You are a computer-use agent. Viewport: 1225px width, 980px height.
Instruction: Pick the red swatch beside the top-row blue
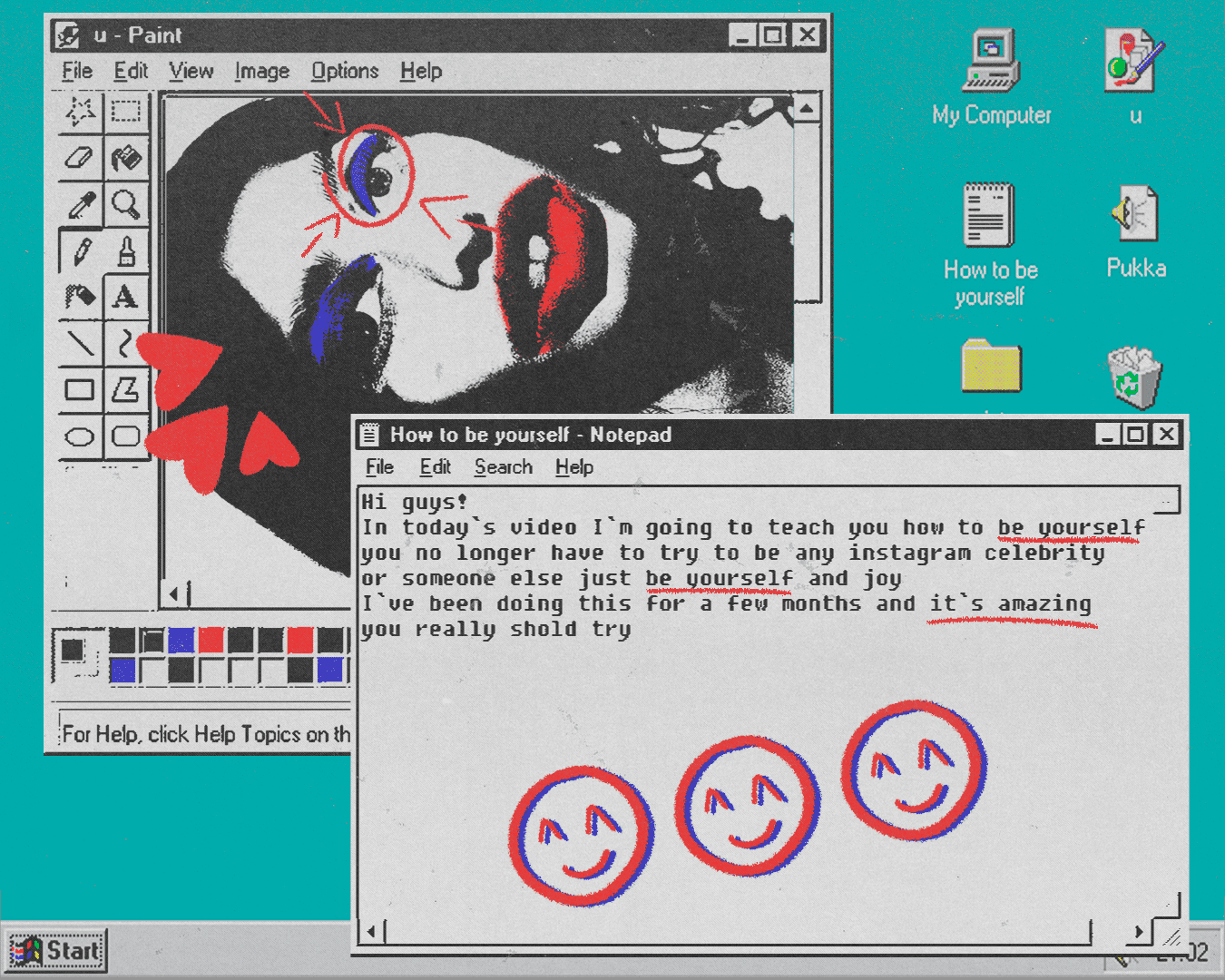[211, 641]
